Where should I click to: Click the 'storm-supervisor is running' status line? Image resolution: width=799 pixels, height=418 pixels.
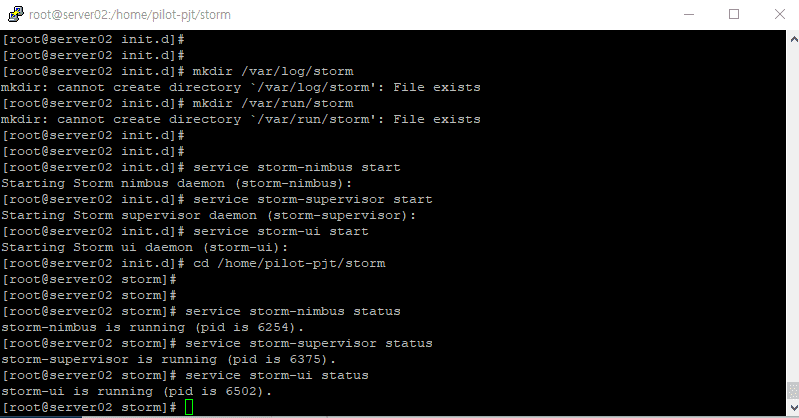point(168,359)
